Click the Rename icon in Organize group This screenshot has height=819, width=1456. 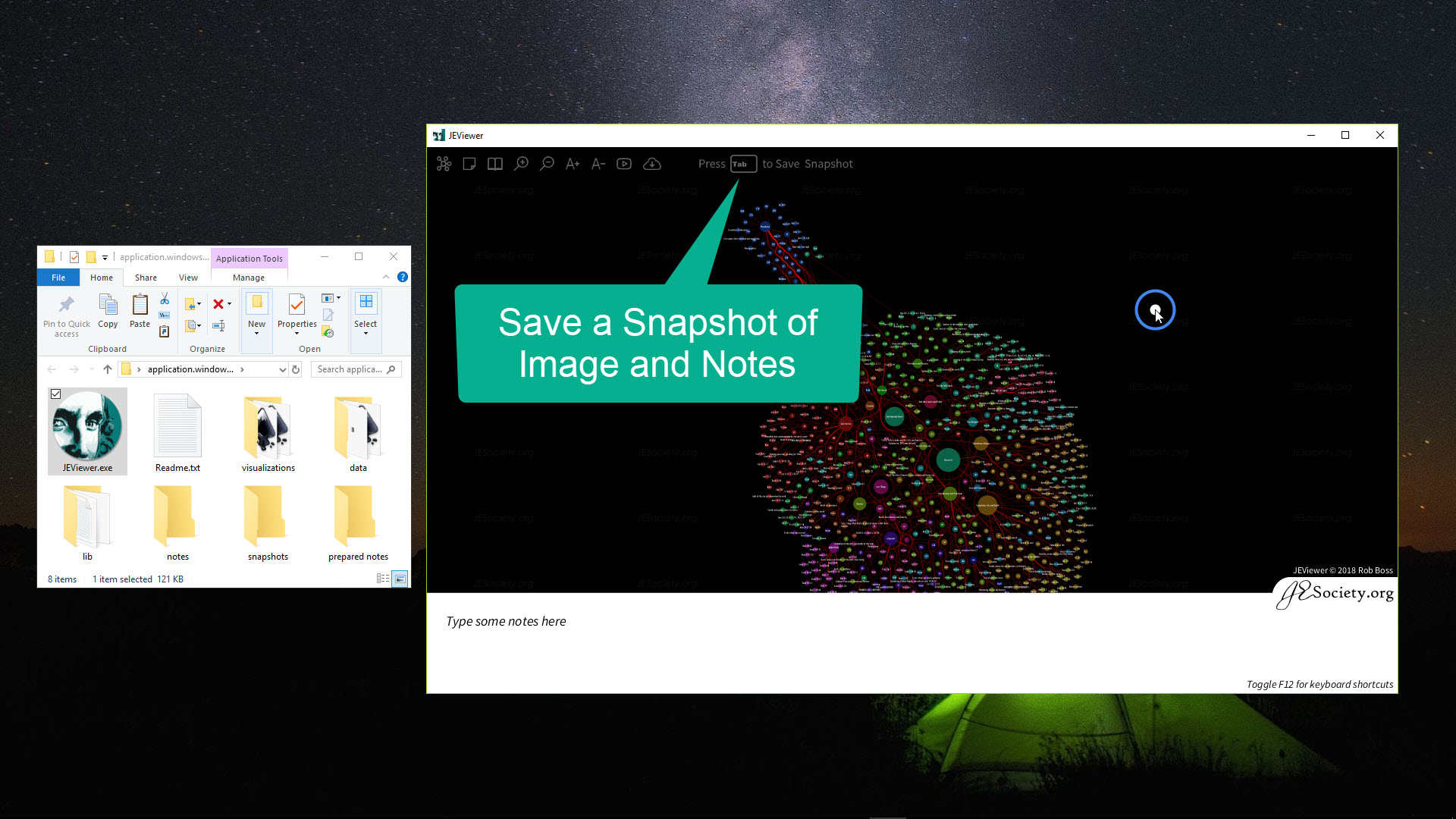[x=218, y=325]
